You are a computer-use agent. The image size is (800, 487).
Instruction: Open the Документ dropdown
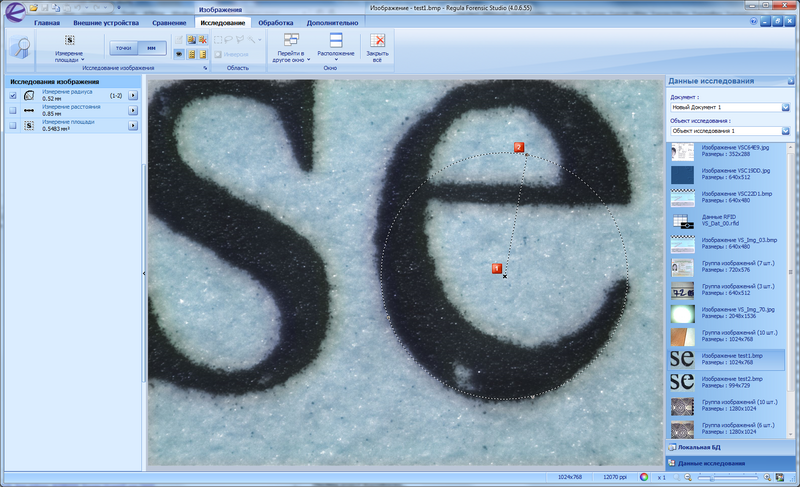point(785,107)
